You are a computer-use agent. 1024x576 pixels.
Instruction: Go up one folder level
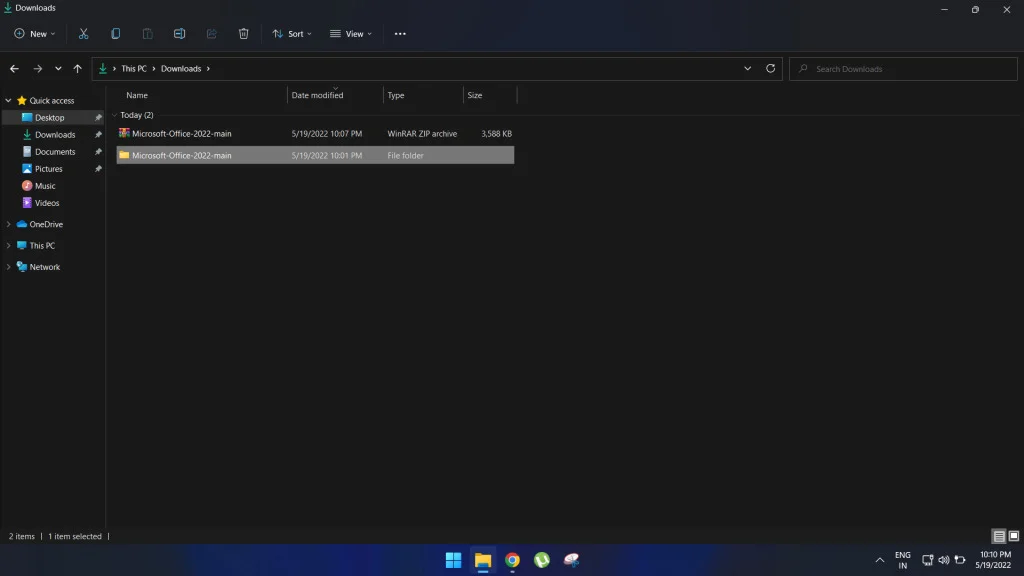pyautogui.click(x=78, y=69)
